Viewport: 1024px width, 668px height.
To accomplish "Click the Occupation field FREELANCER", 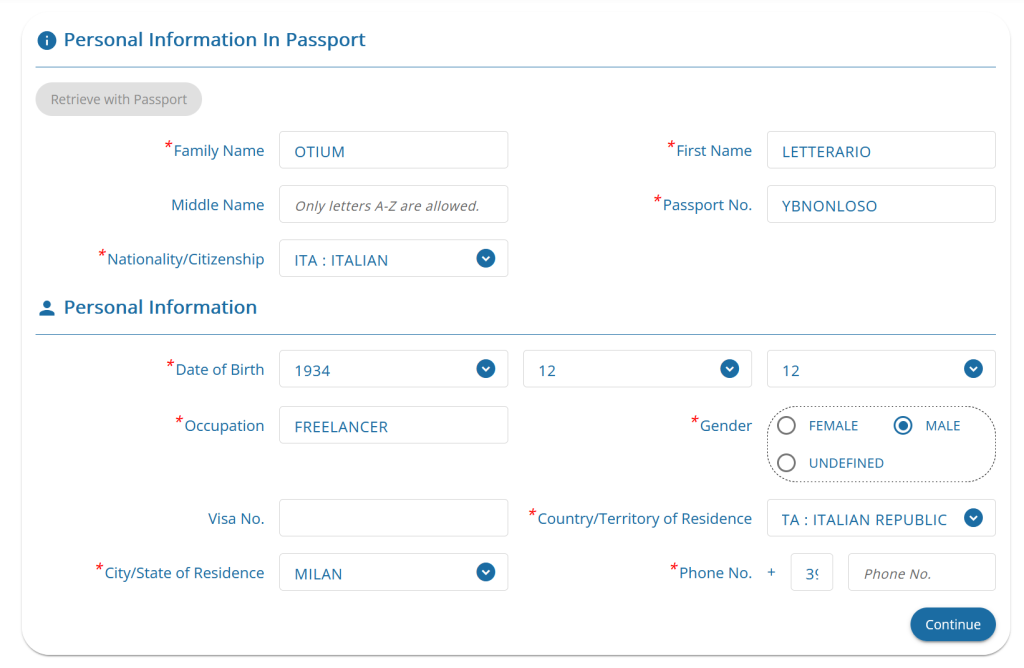I will coord(394,425).
